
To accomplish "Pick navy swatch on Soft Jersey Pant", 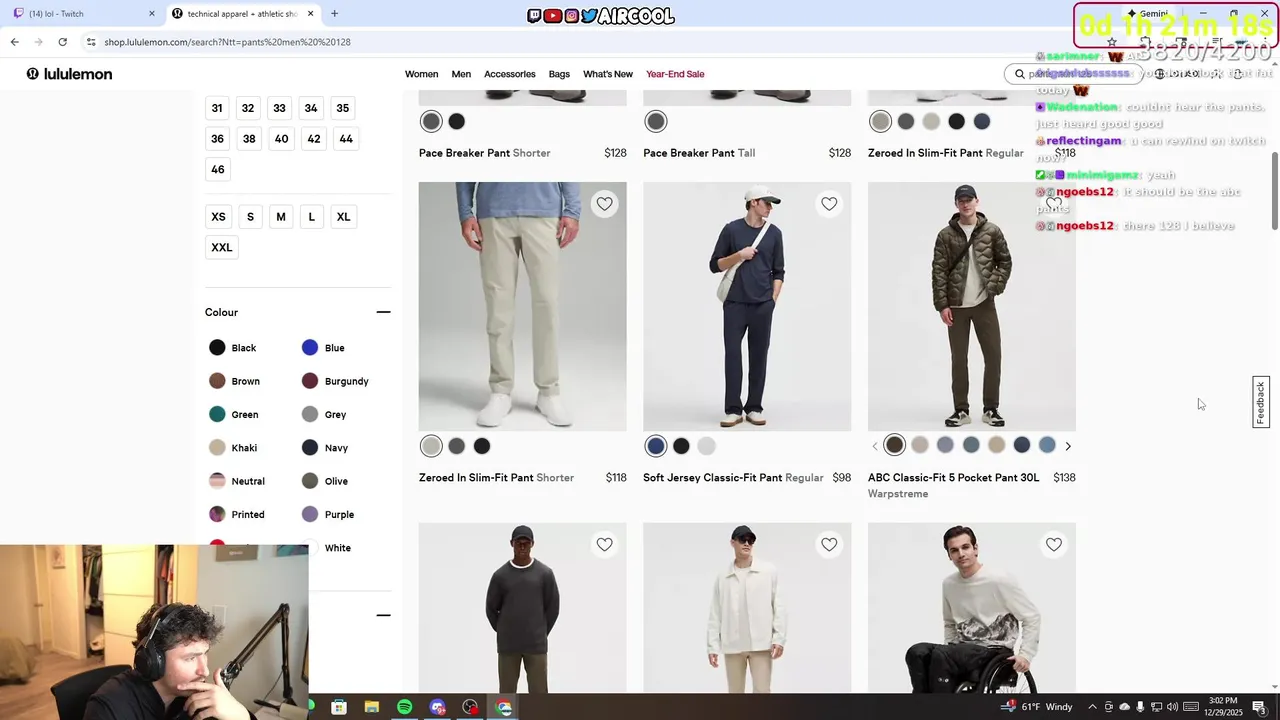I will [655, 446].
